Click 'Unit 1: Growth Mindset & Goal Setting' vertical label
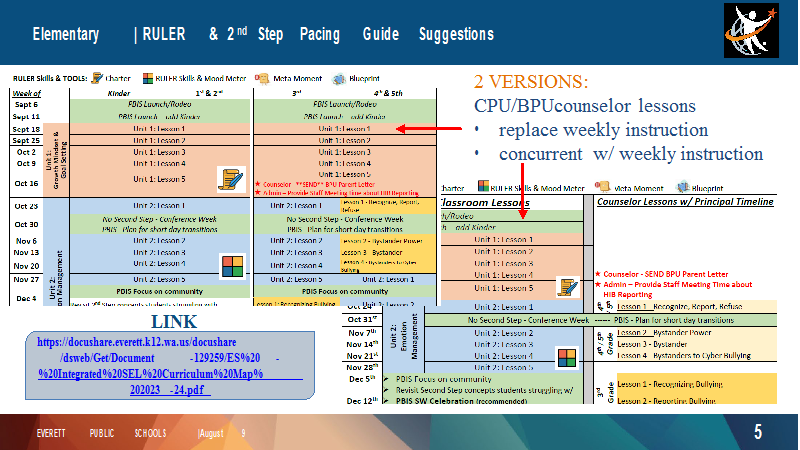The width and height of the screenshot is (800, 450). pyautogui.click(x=56, y=160)
